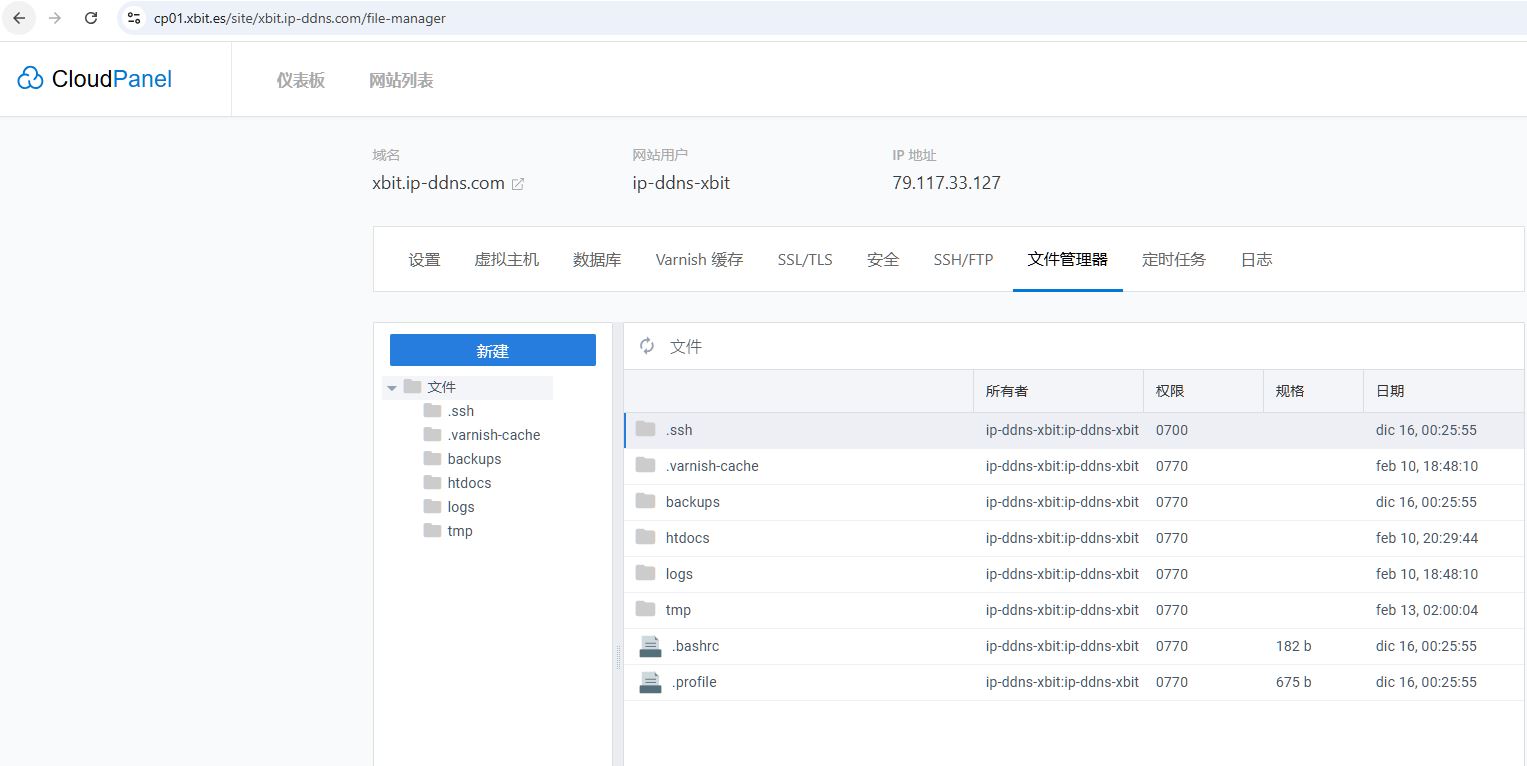Click htdocs name in file list
The image size is (1527, 766).
(x=688, y=538)
